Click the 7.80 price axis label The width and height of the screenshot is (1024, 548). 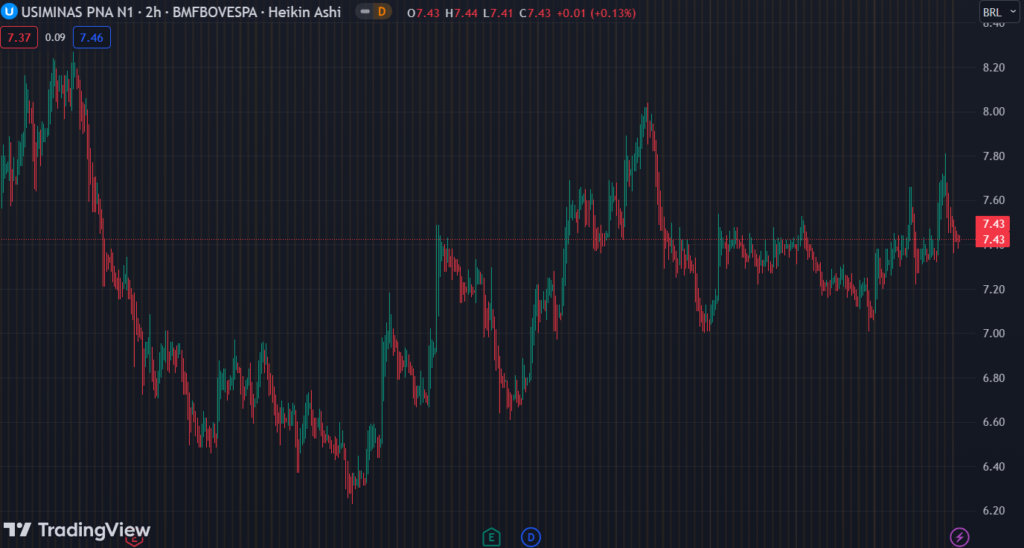(x=993, y=156)
